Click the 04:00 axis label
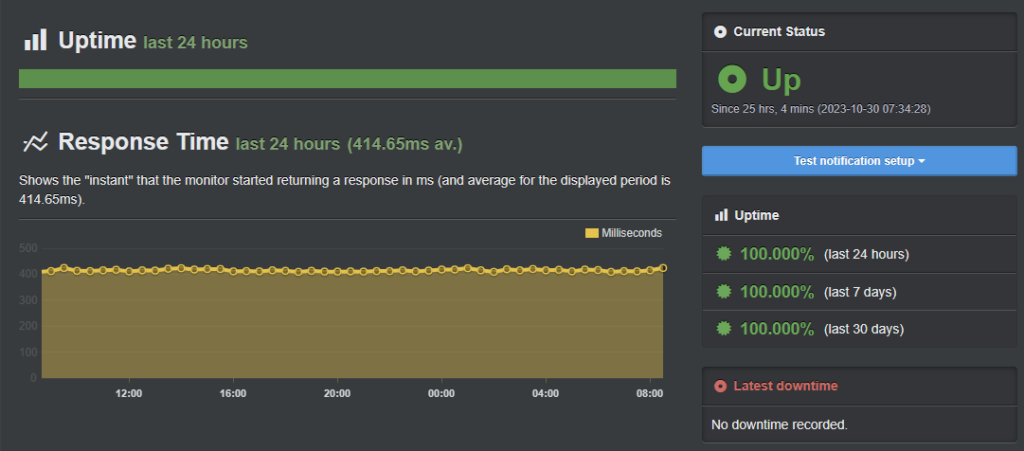This screenshot has height=451, width=1024. point(545,394)
